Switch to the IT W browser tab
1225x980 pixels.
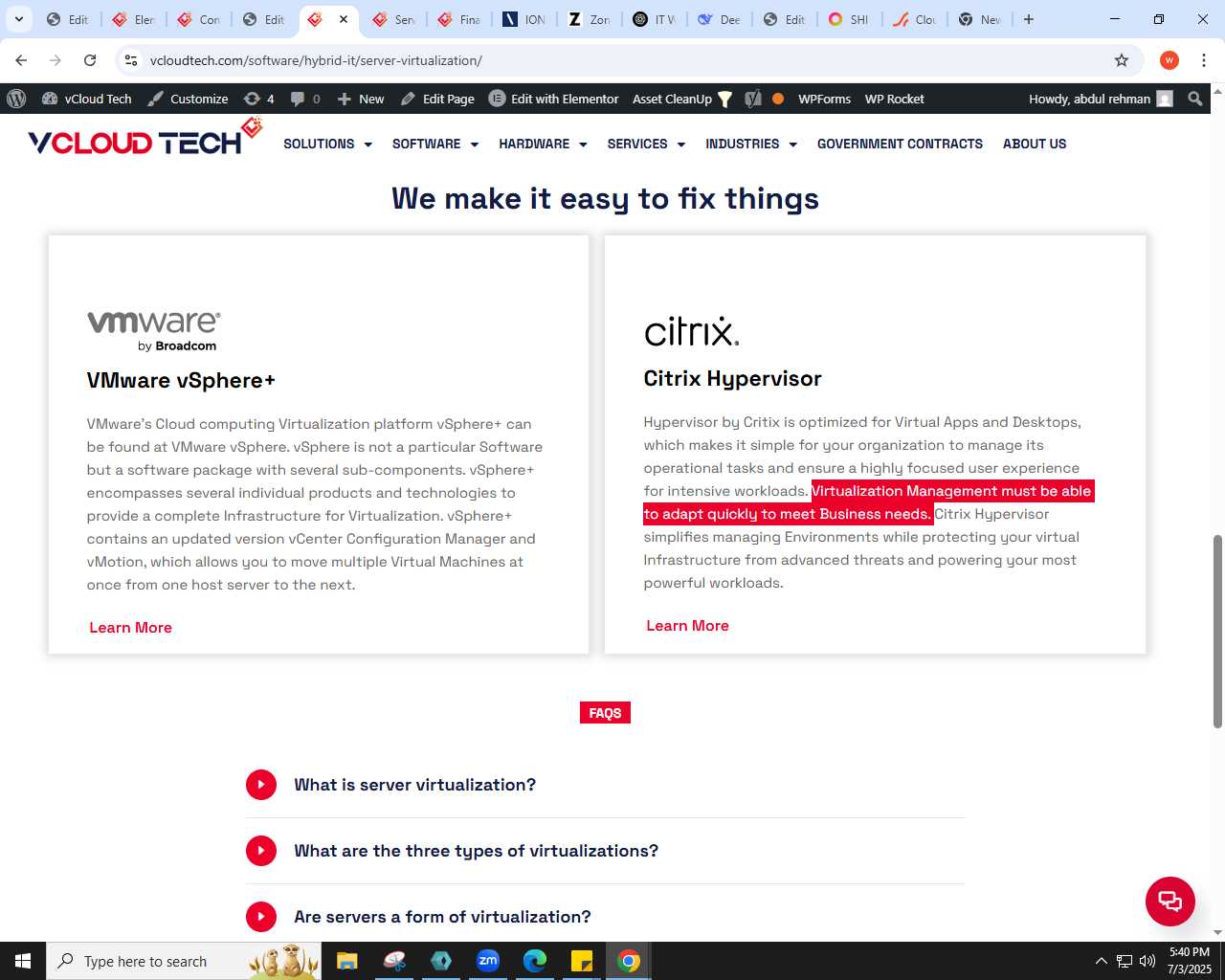pyautogui.click(x=655, y=19)
